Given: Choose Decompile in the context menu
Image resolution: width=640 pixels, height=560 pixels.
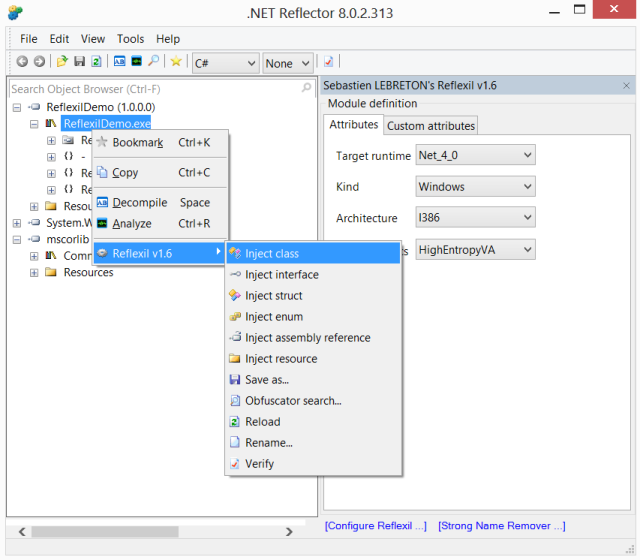Looking at the screenshot, I should pyautogui.click(x=161, y=202).
